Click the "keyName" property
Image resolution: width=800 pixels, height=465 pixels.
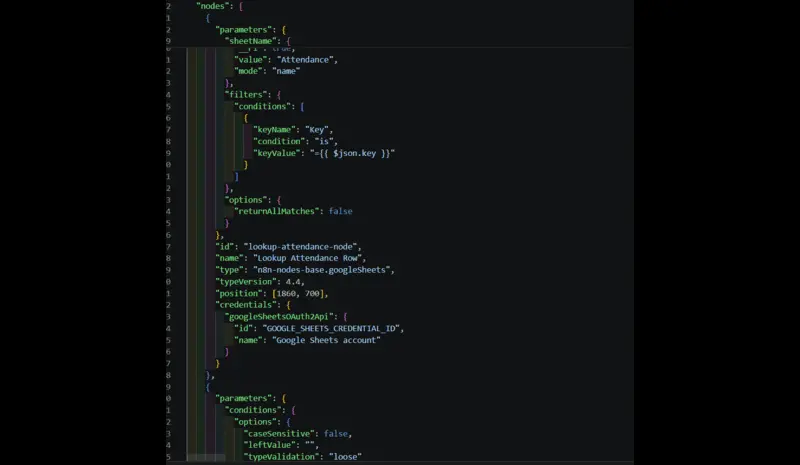(274, 130)
